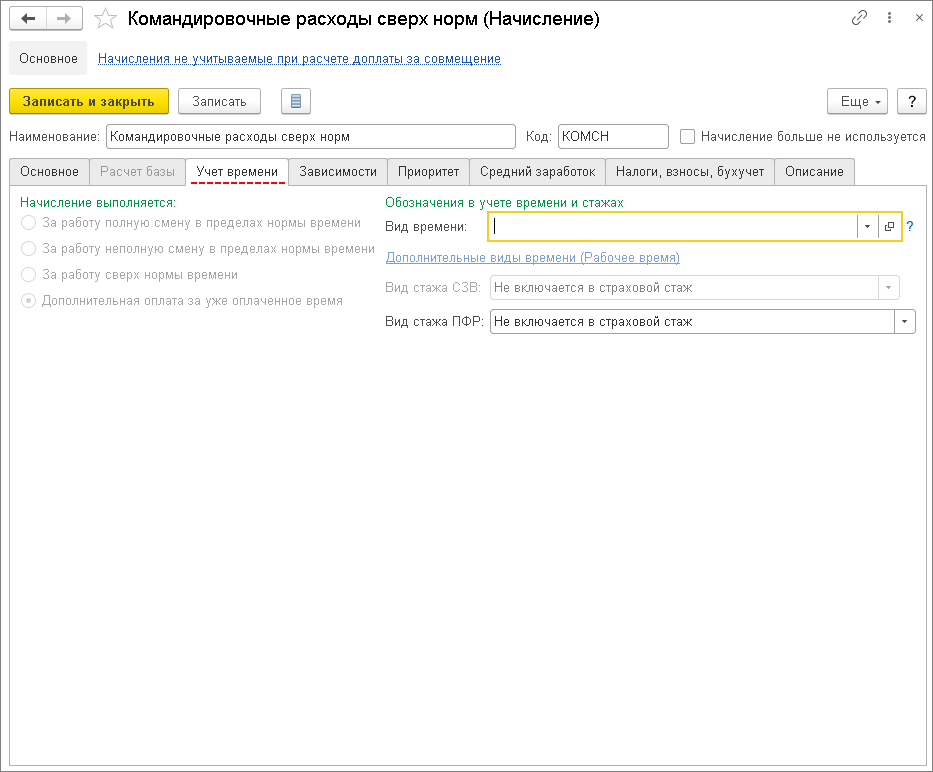This screenshot has height=772, width=933.
Task: Open Дополнительные виды времени (Рабочее время) link
Action: (533, 257)
